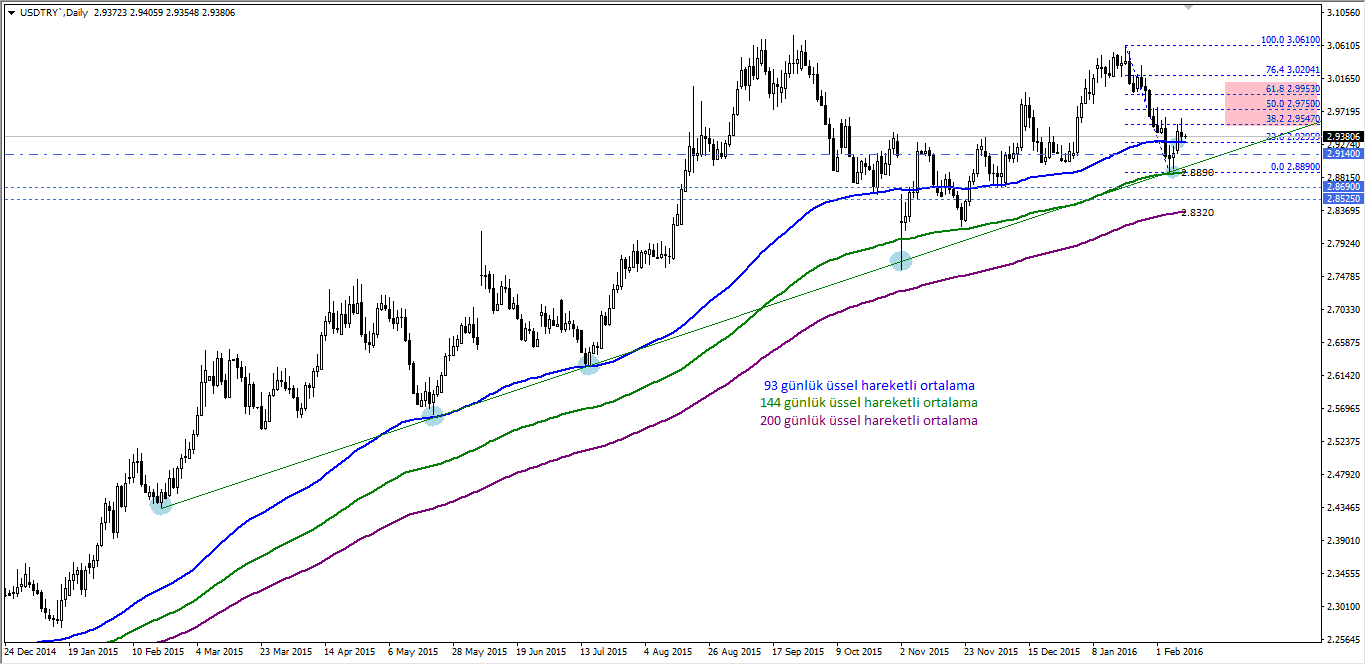This screenshot has height=665, width=1366.
Task: Select the 50.0 2.97500 Fibonacci level
Action: (1293, 103)
